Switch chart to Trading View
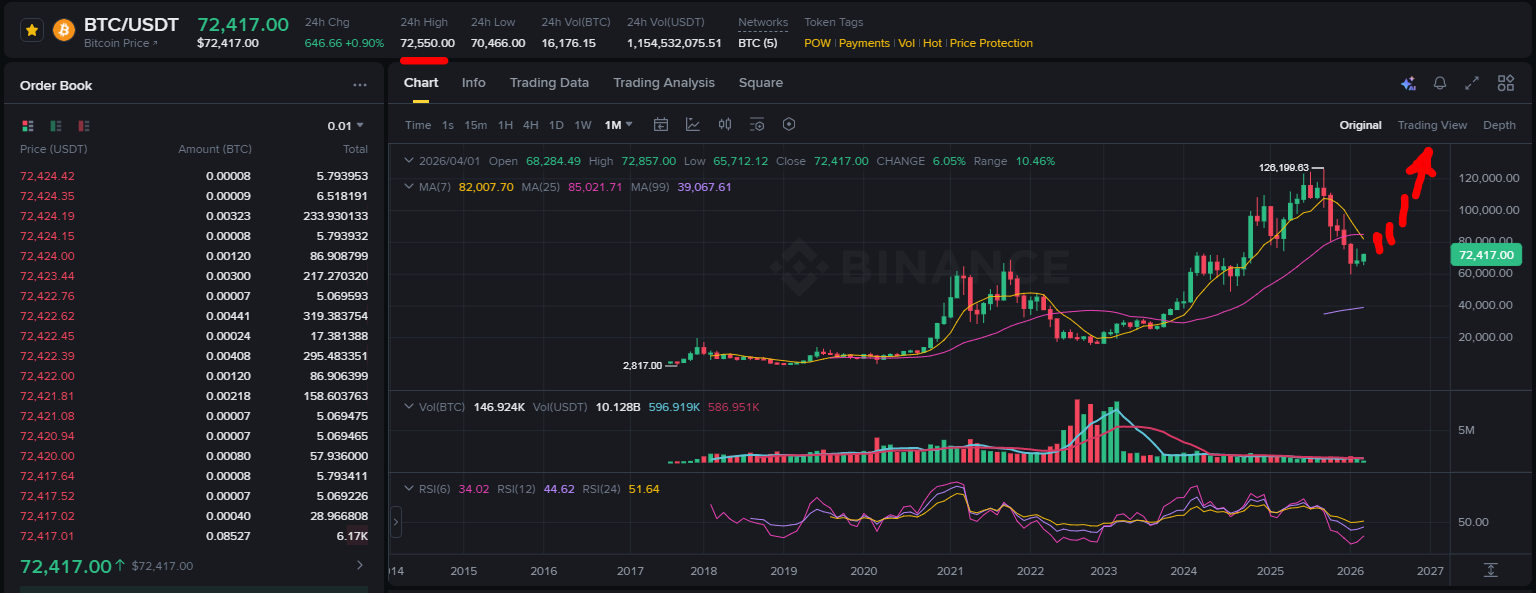Viewport: 1536px width, 593px height. tap(1432, 125)
